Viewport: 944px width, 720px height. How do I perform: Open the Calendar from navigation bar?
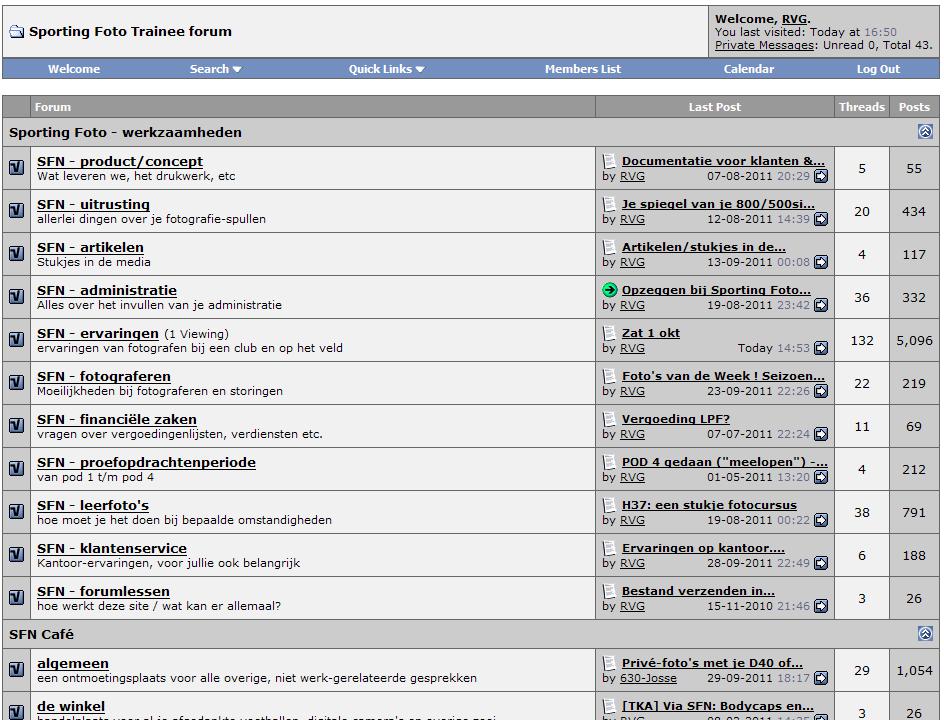tap(748, 69)
